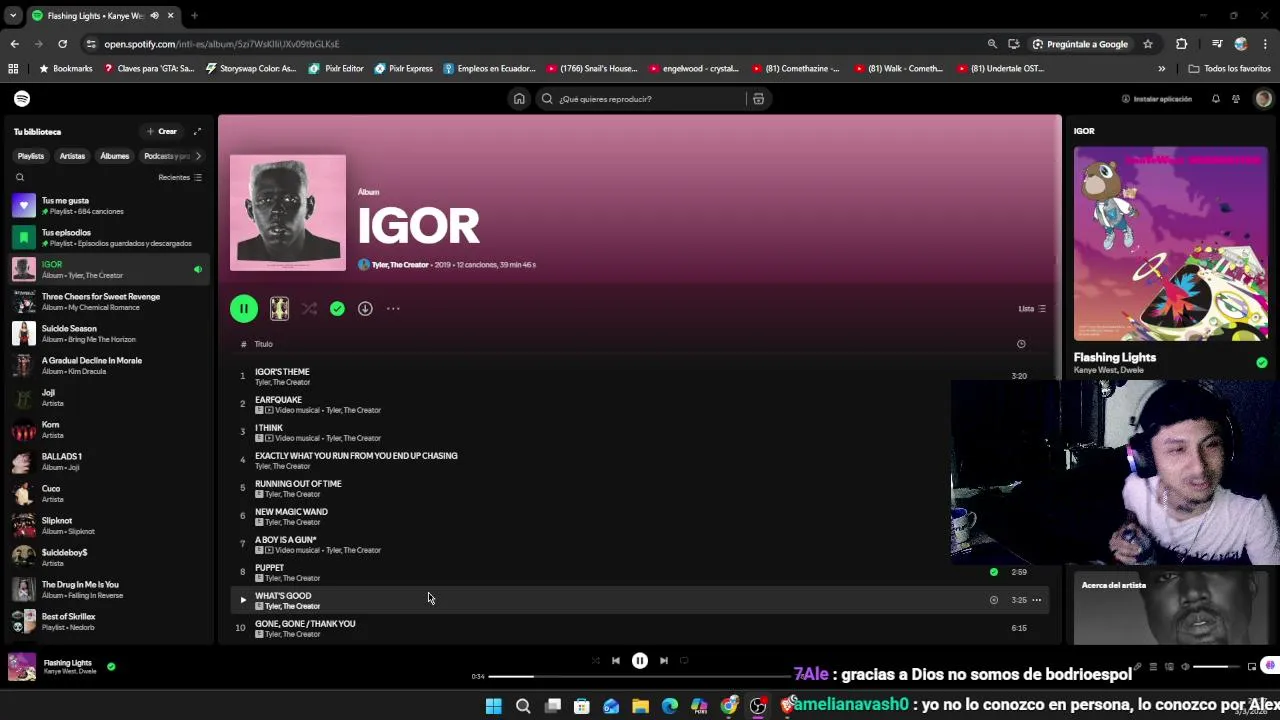
Task: Mute Spotify with the speaker icon
Action: click(x=1185, y=667)
